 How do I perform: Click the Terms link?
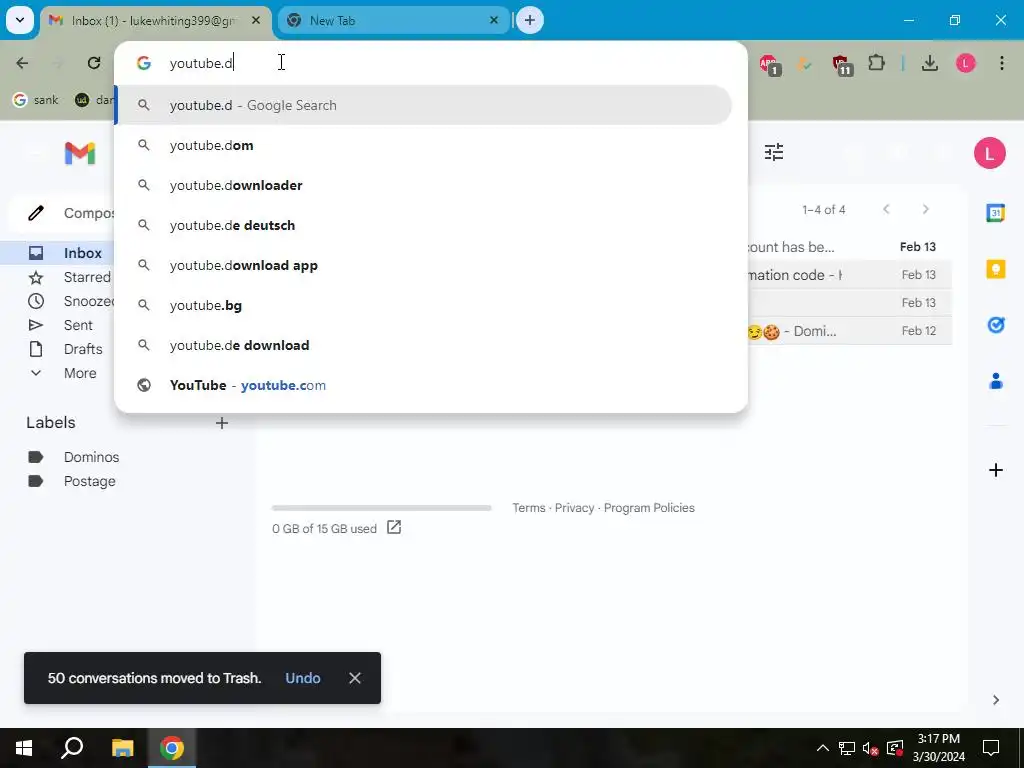pyautogui.click(x=528, y=507)
